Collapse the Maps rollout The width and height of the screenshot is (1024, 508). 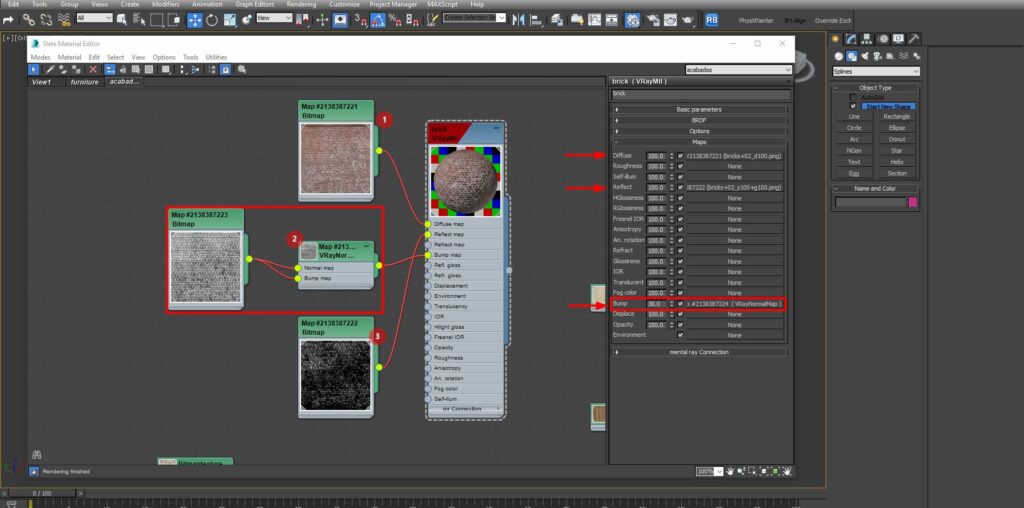pyautogui.click(x=699, y=142)
